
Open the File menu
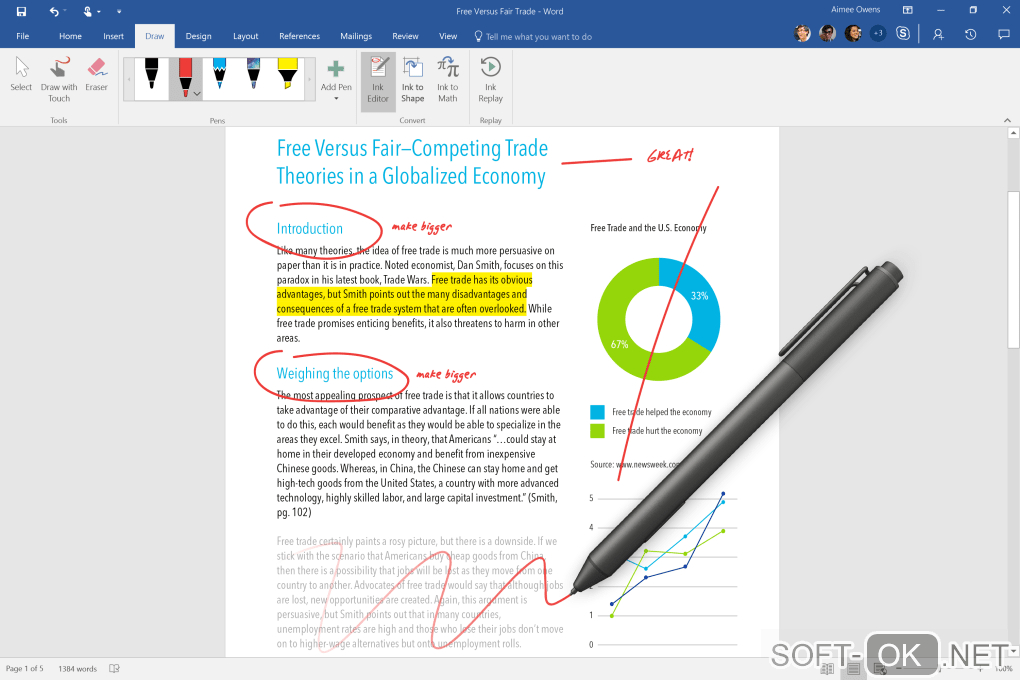(22, 36)
